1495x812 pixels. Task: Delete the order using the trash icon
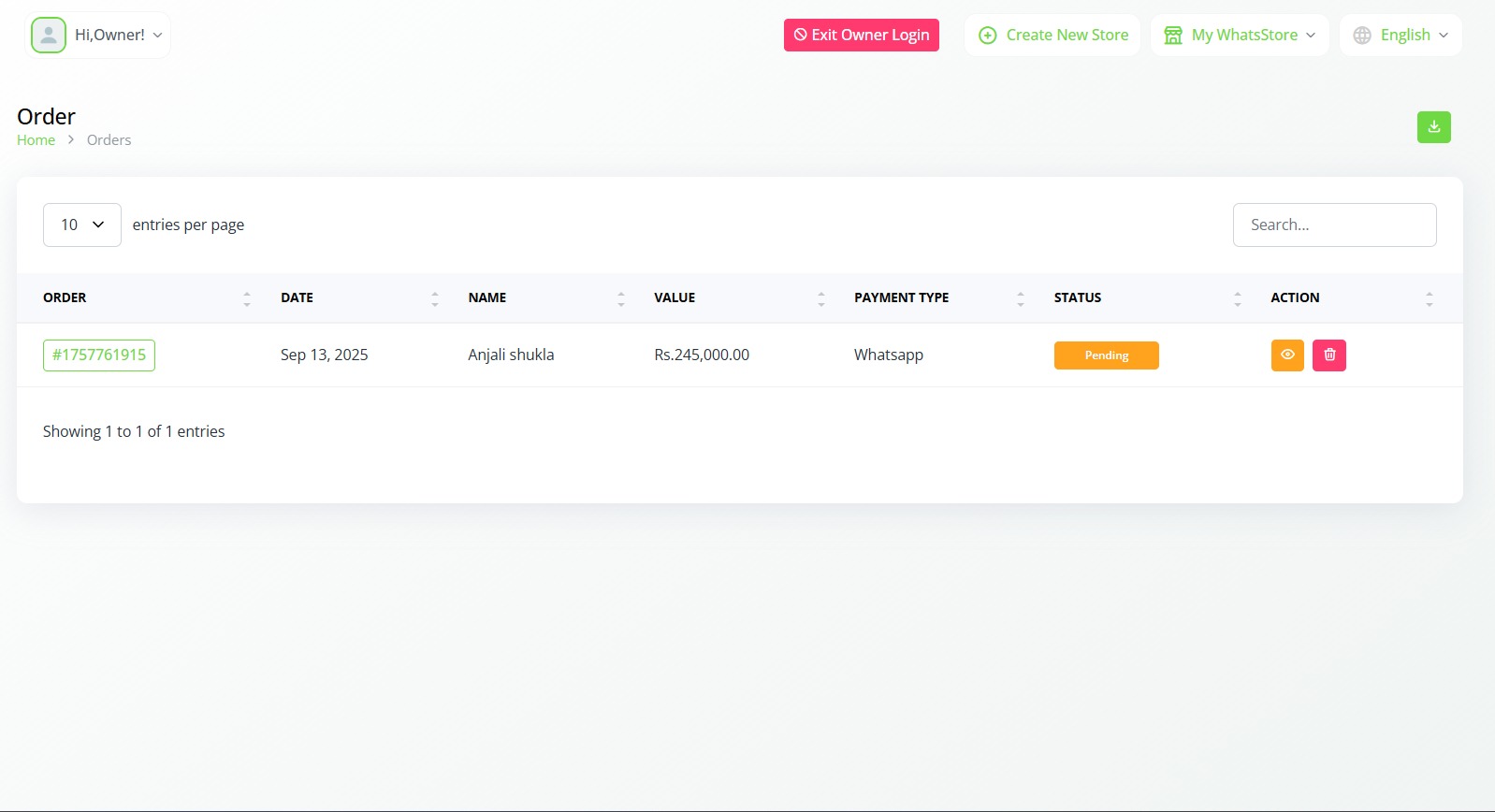pos(1328,355)
